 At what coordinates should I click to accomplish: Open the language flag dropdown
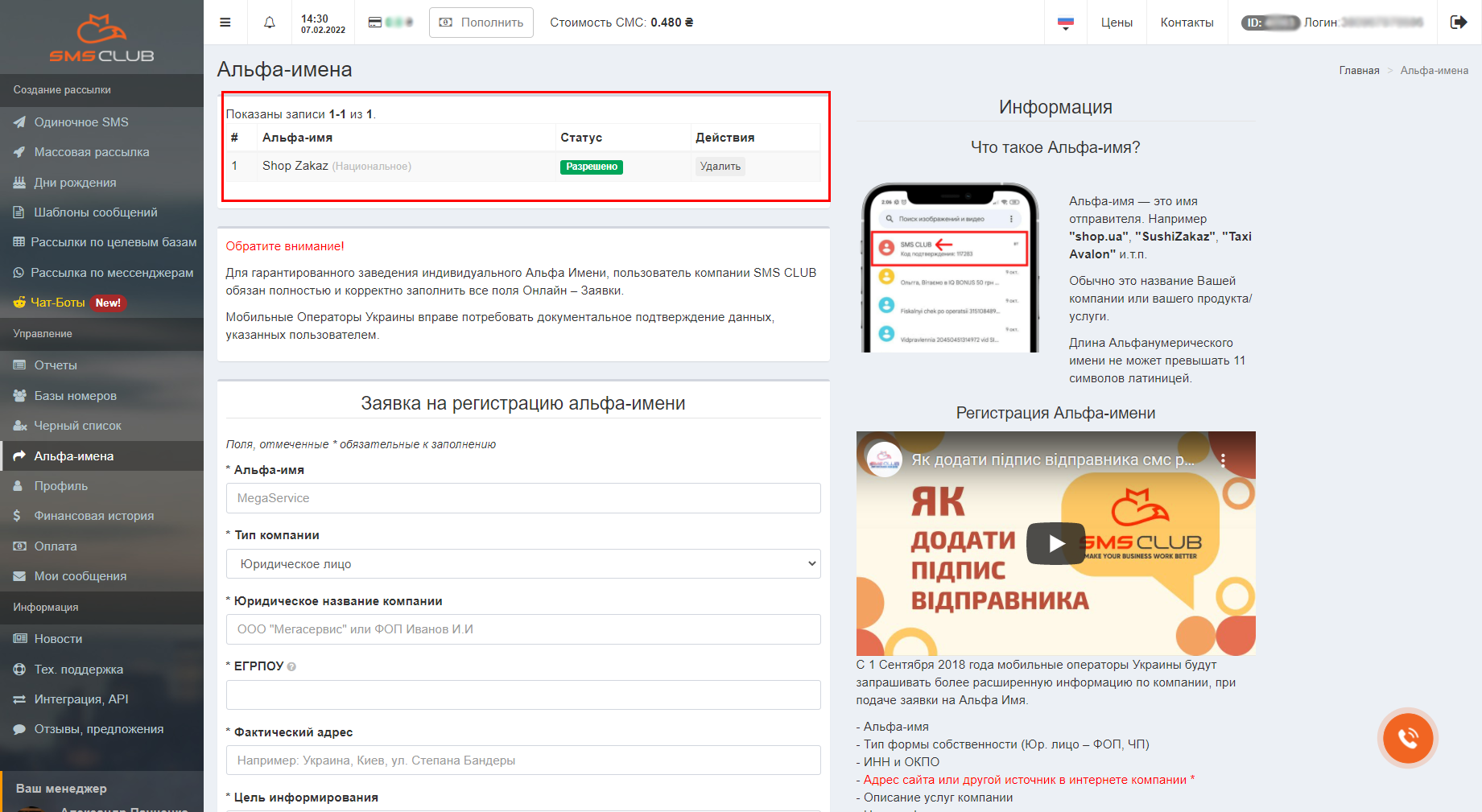tap(1066, 23)
